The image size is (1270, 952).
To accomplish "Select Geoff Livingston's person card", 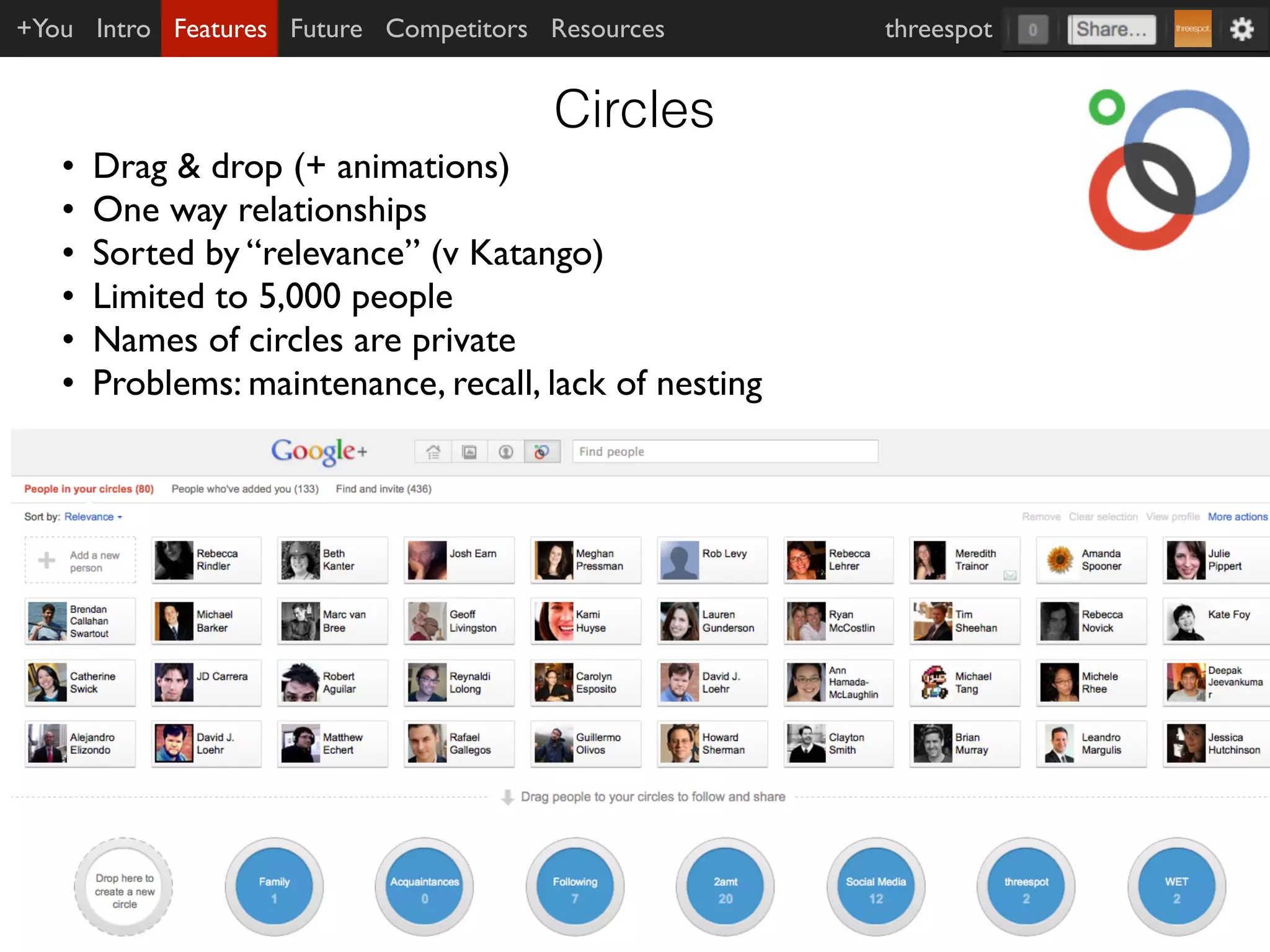I will tap(460, 621).
